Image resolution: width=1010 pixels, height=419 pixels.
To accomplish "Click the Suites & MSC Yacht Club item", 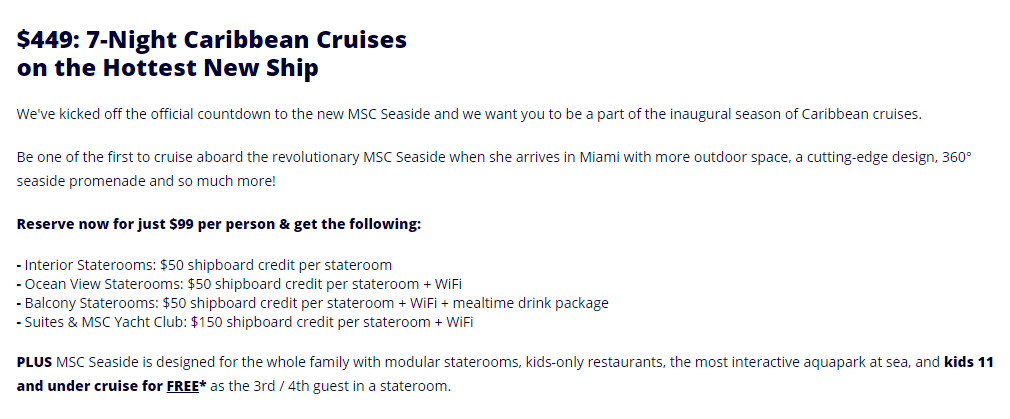I will (x=245, y=322).
